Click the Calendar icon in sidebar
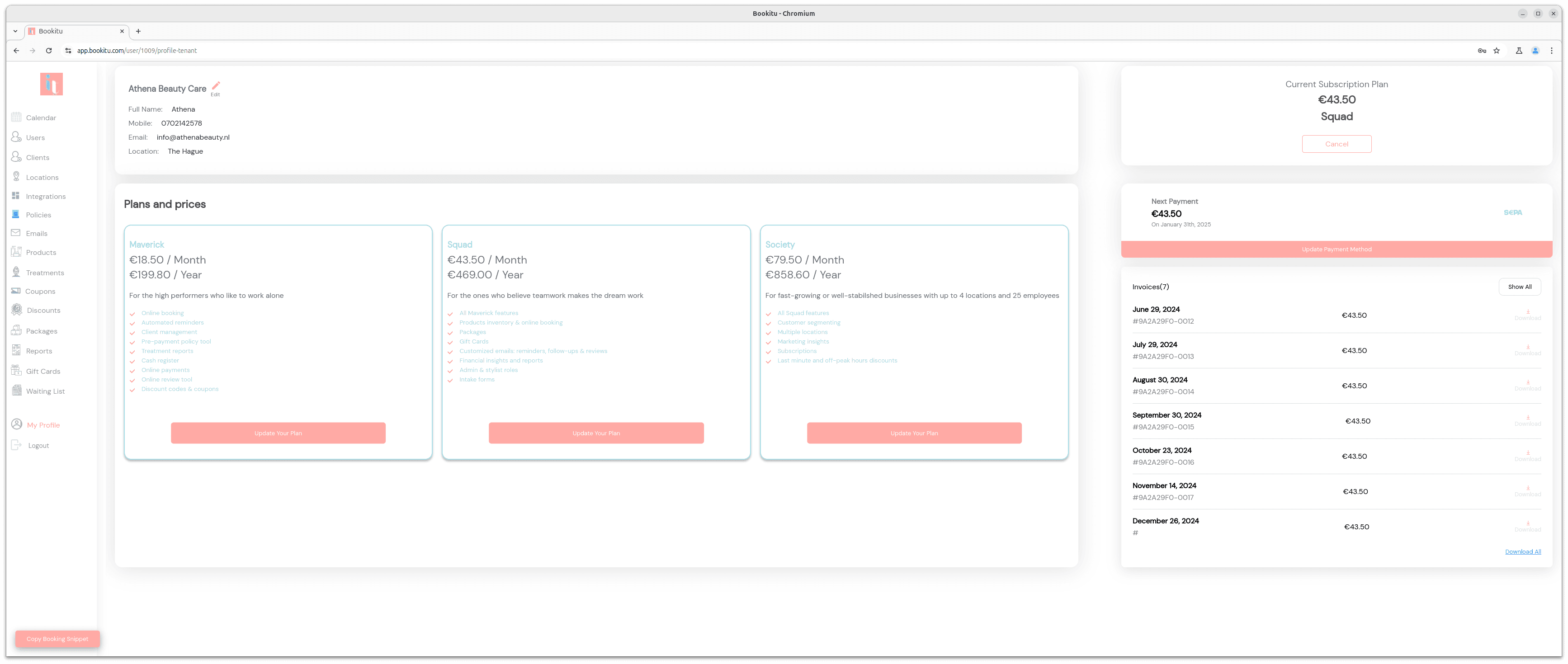 [17, 117]
